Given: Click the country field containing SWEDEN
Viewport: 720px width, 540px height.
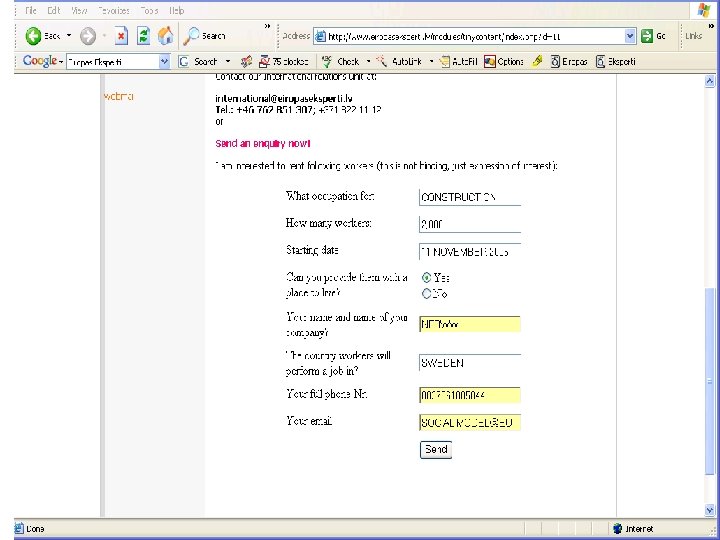Looking at the screenshot, I should [x=470, y=363].
